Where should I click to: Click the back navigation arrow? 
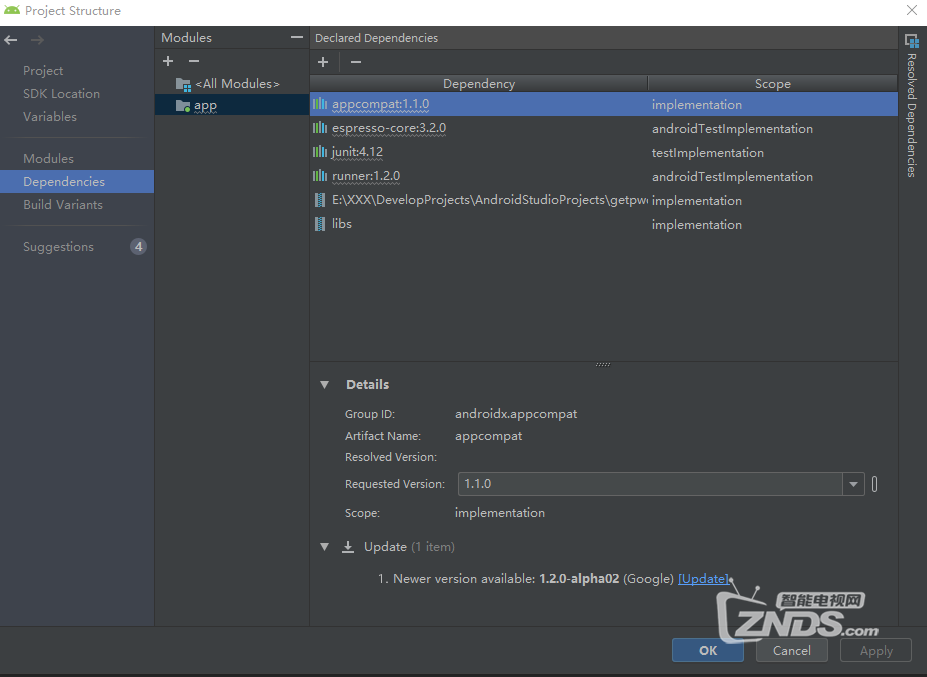(11, 40)
